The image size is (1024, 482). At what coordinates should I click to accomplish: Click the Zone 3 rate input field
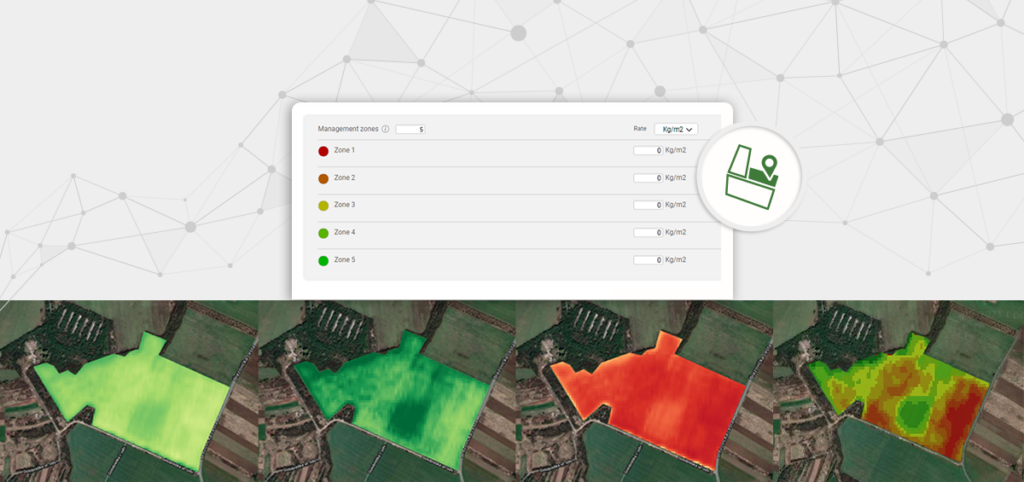tap(648, 205)
